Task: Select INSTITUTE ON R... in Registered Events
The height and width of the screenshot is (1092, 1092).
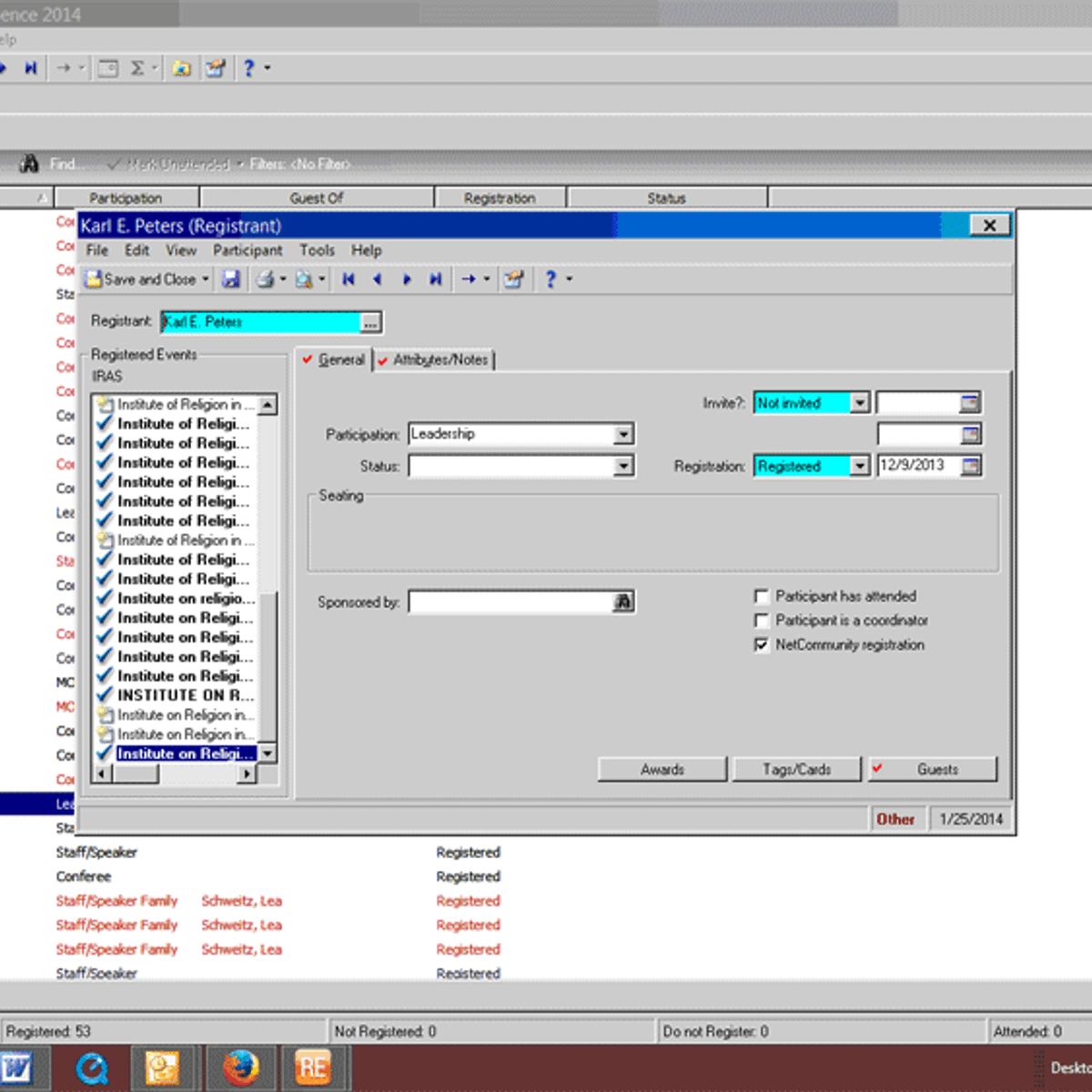Action: 186,695
